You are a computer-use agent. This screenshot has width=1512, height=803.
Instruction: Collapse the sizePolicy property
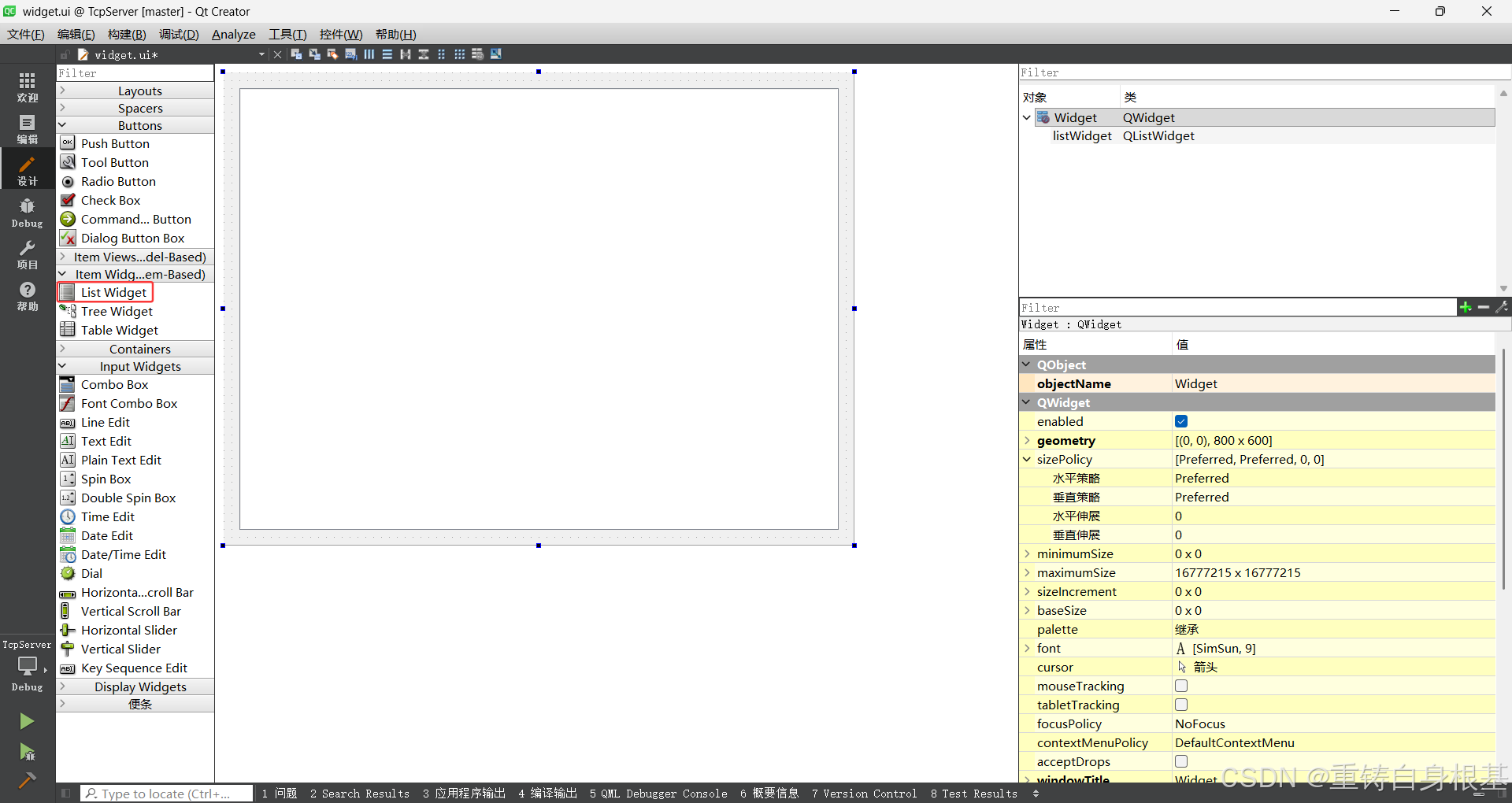1027,459
